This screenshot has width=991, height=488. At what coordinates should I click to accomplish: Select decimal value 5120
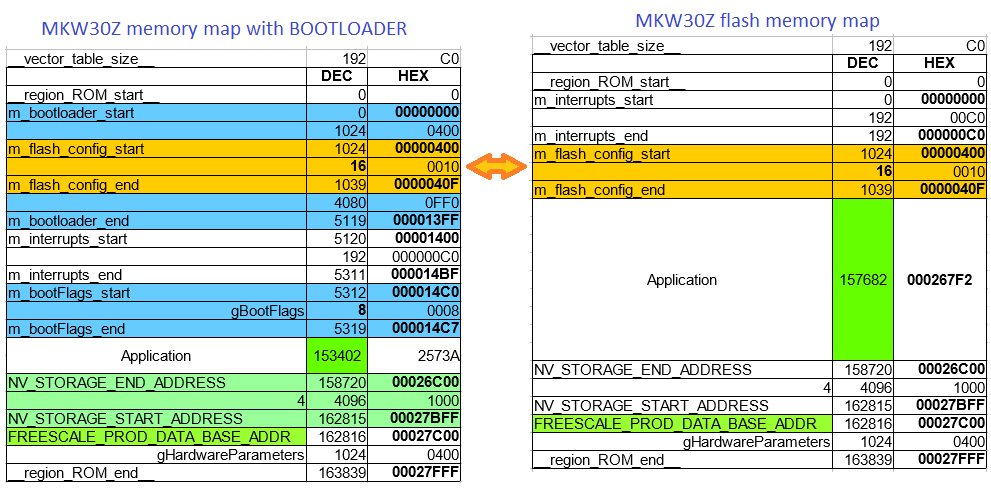tap(350, 239)
